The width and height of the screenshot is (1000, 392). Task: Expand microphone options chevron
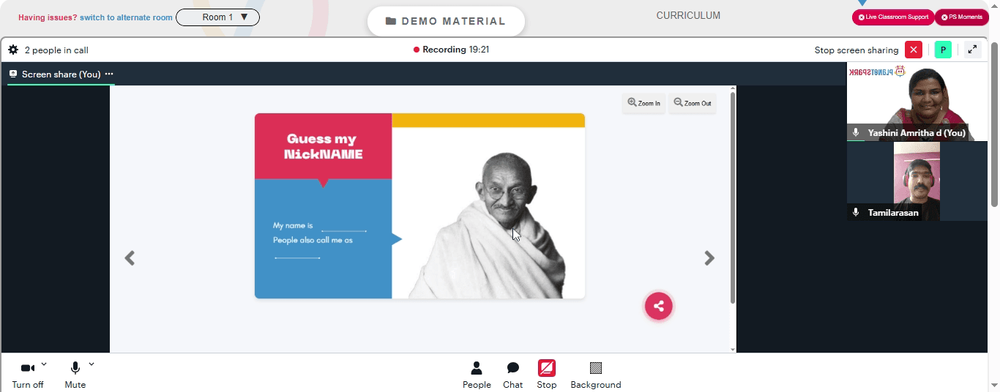click(x=91, y=364)
